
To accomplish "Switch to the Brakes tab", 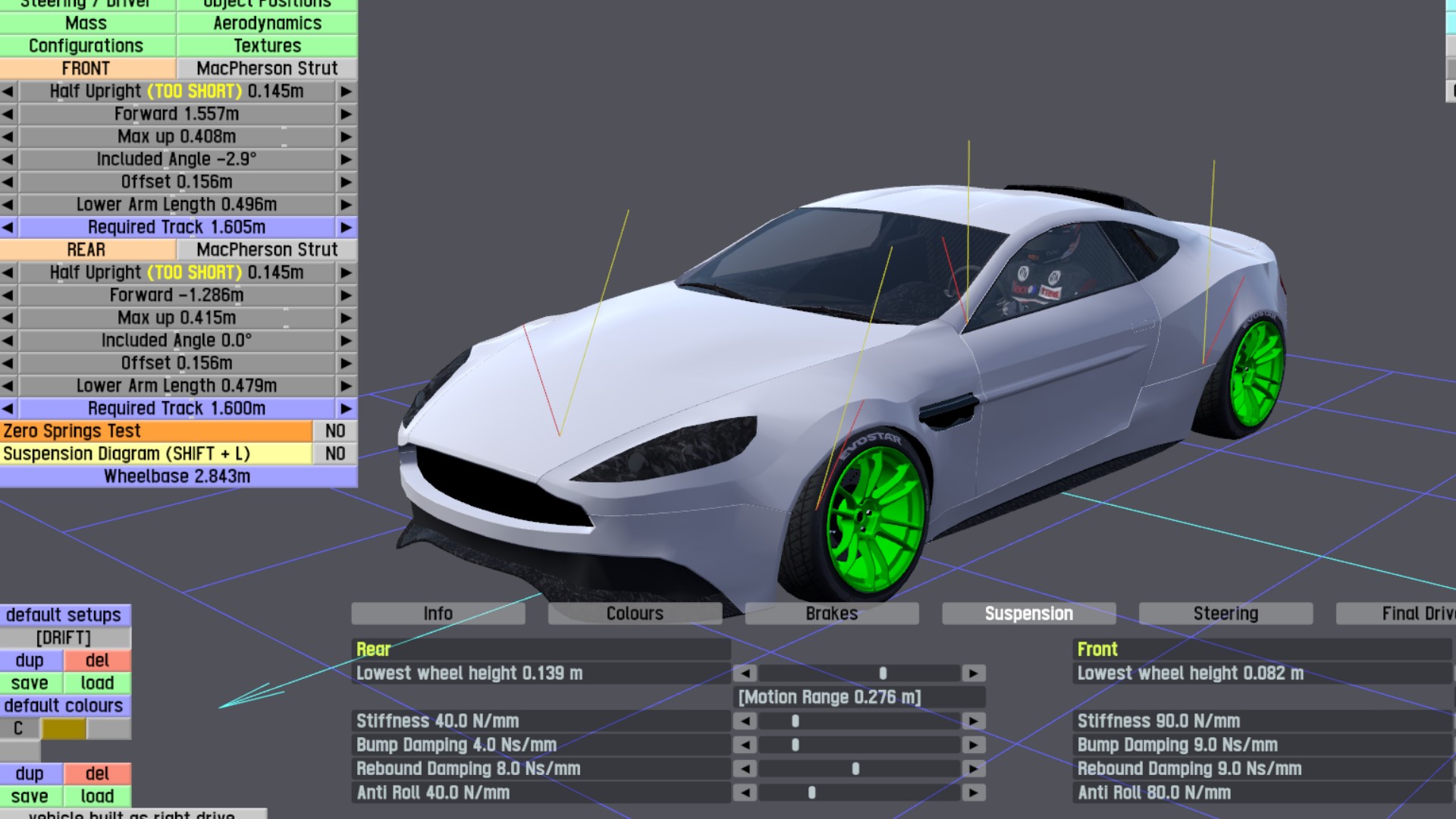I will tap(831, 613).
